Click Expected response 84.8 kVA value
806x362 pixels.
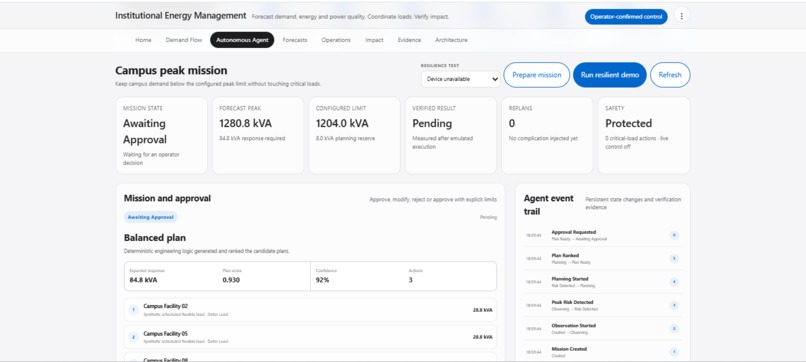(x=143, y=280)
